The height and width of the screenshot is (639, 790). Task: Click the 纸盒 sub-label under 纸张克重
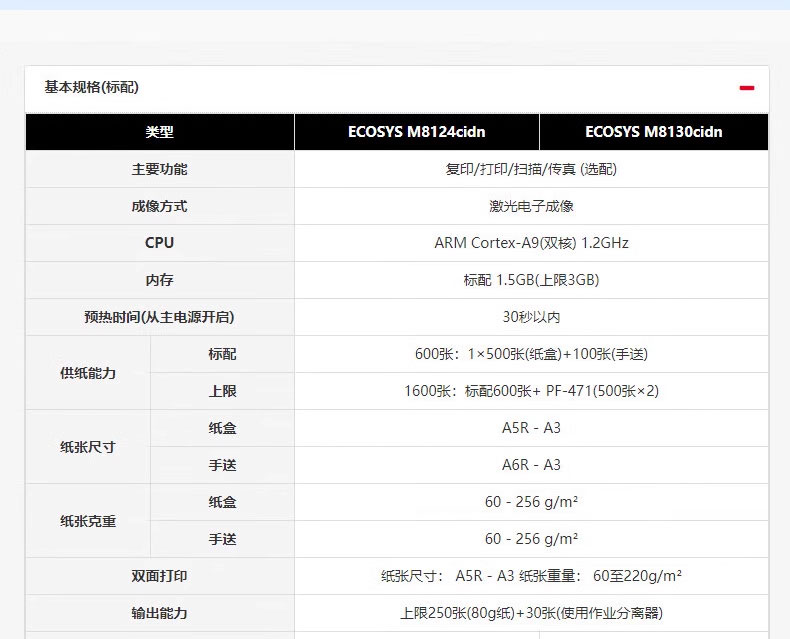pyautogui.click(x=222, y=502)
